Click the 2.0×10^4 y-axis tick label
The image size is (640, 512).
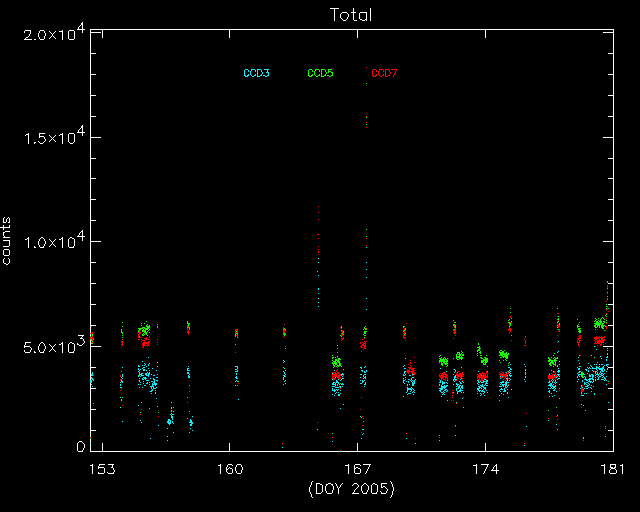tap(51, 36)
